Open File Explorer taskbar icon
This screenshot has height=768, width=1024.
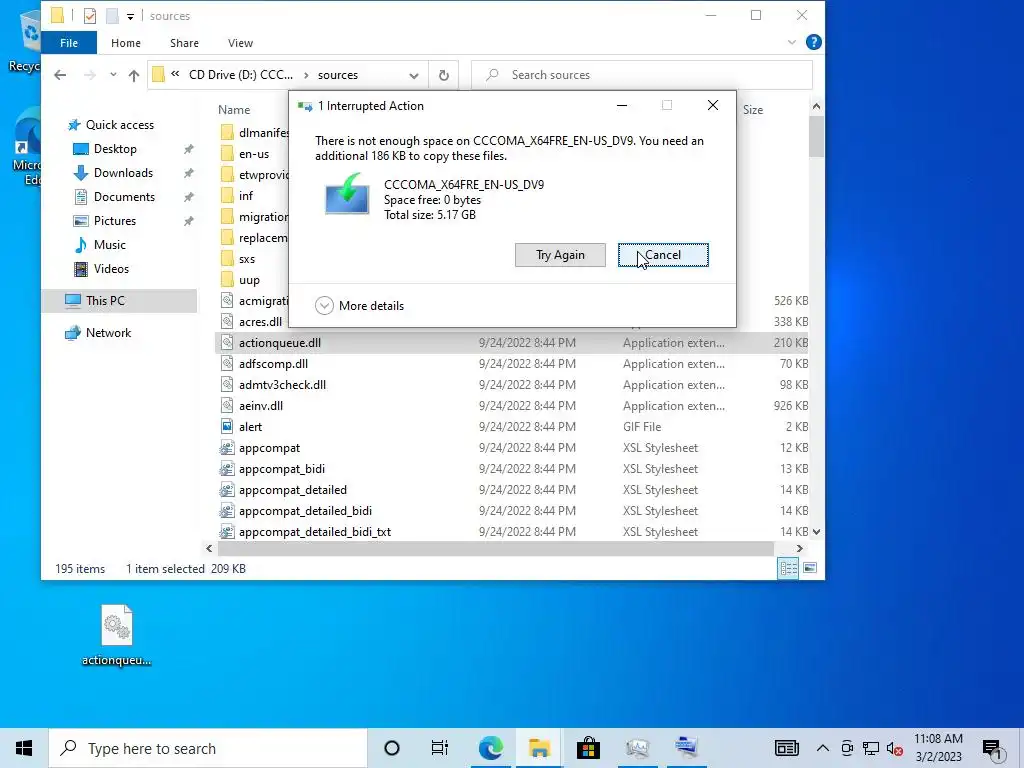(539, 748)
